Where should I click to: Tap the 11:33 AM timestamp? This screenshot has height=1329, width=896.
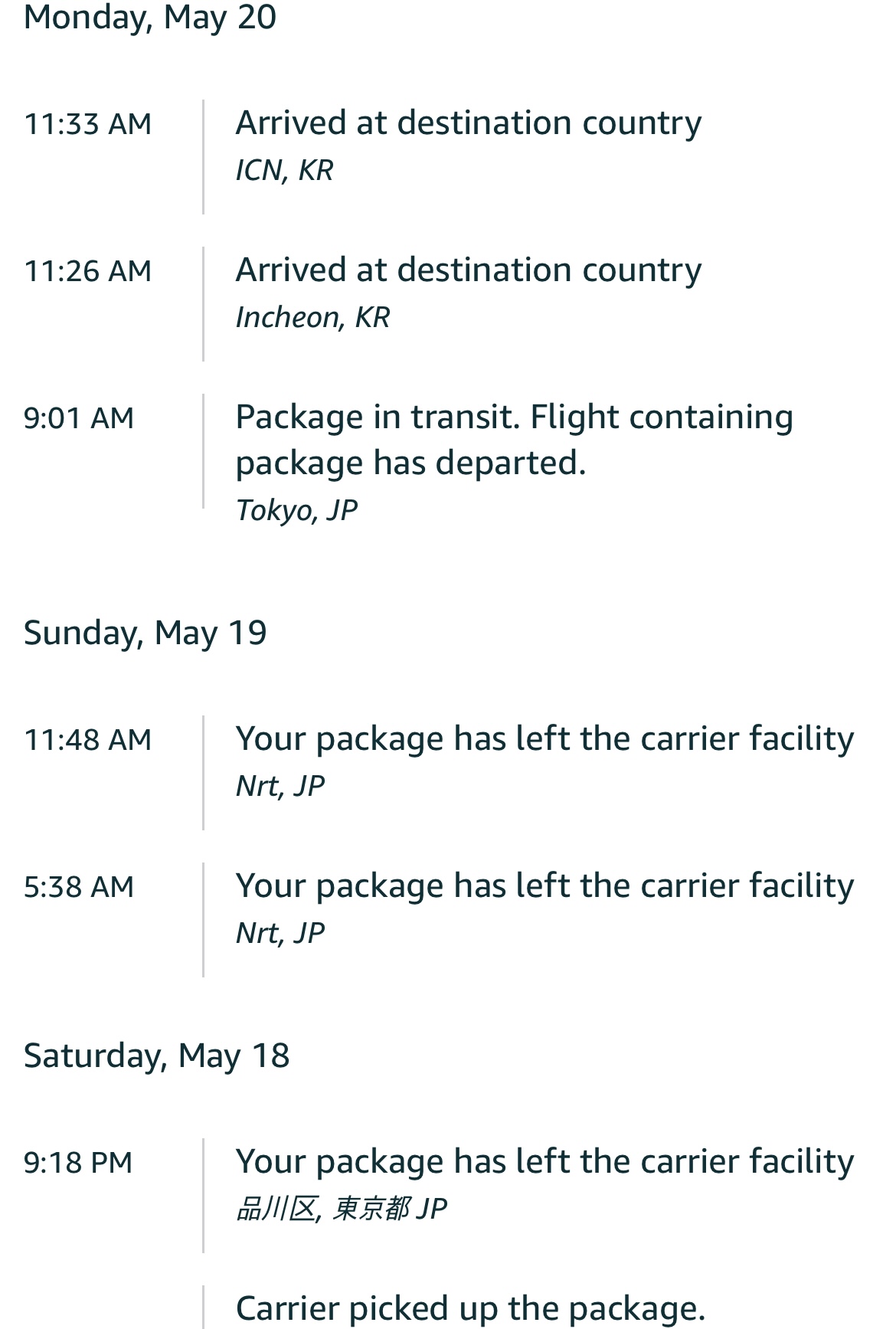88,124
